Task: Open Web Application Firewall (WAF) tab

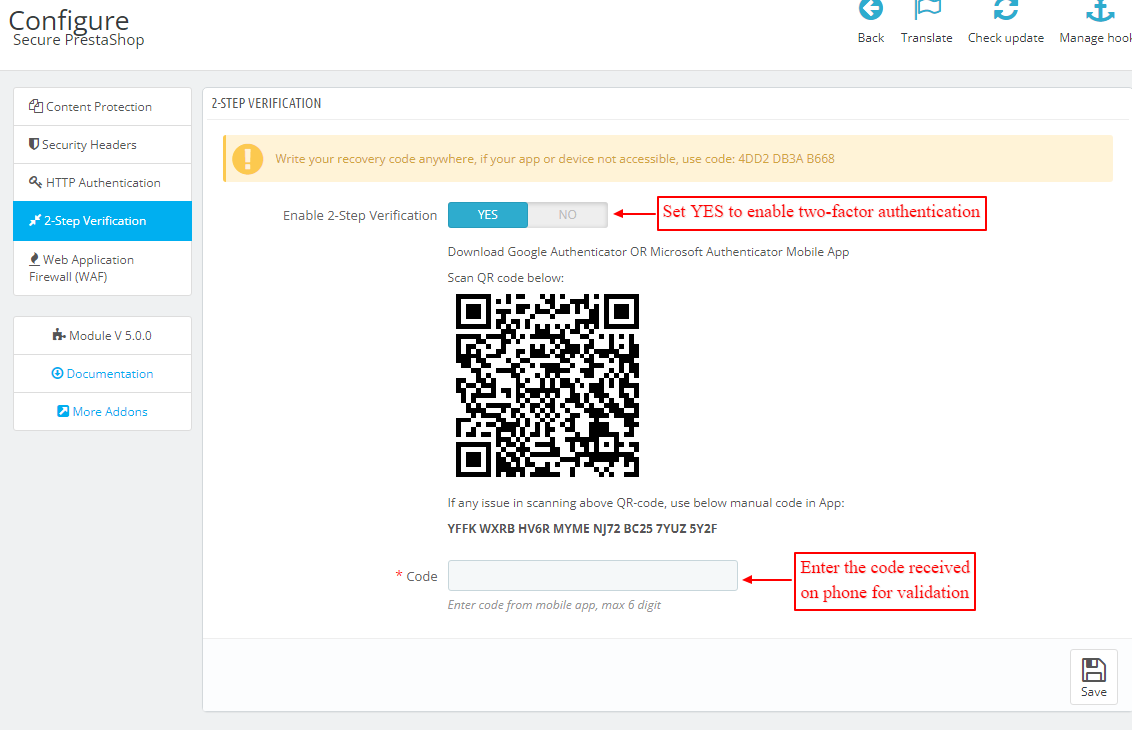Action: [103, 268]
